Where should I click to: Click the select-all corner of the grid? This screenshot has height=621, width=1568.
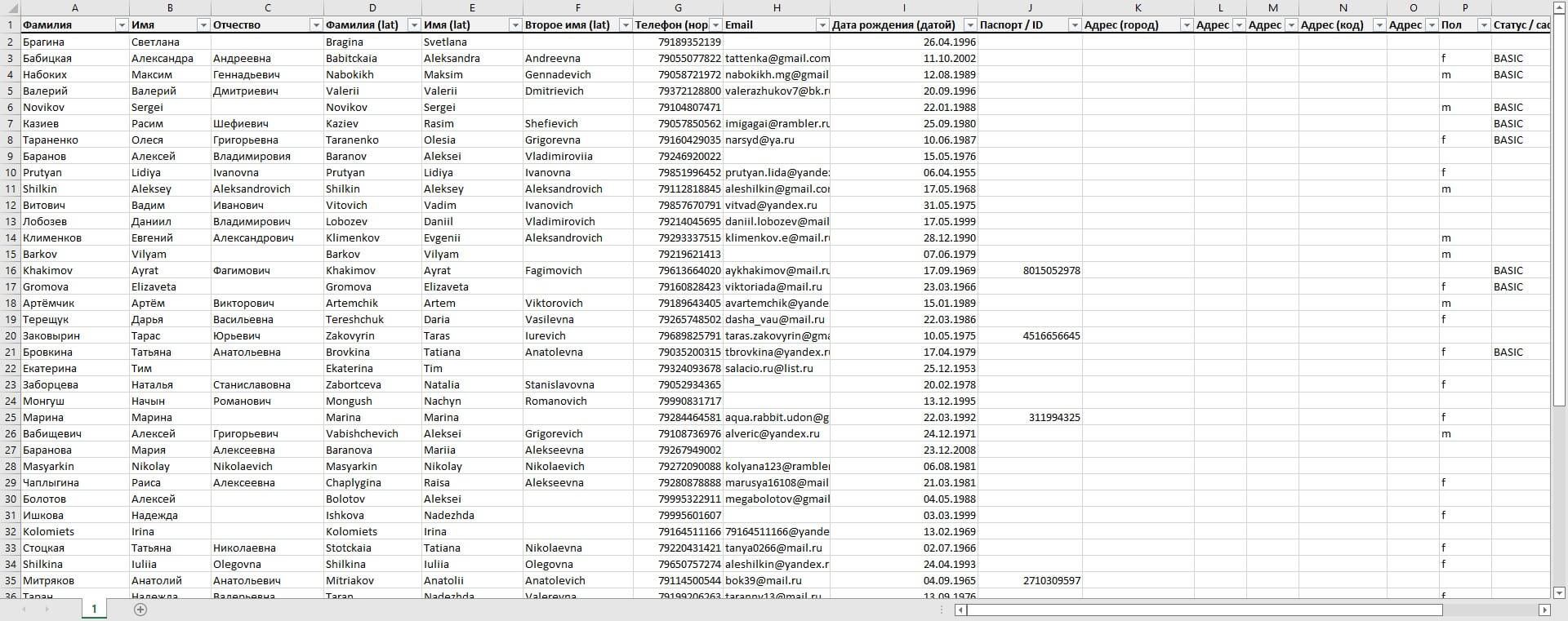[10, 8]
